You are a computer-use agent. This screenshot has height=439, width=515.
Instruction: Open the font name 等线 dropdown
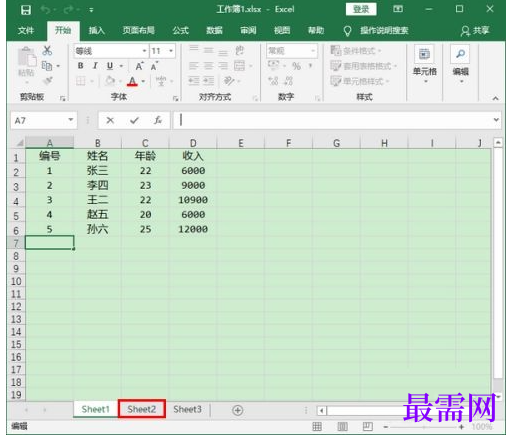click(x=144, y=51)
